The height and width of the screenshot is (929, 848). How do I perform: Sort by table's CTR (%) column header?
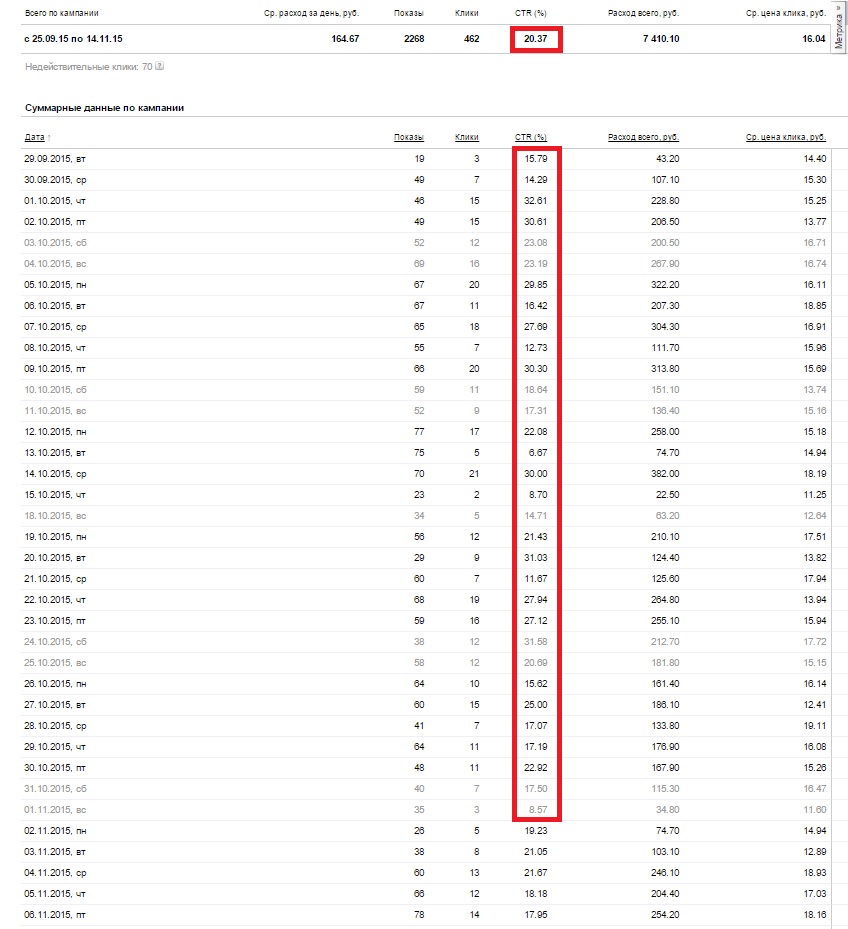(x=530, y=137)
